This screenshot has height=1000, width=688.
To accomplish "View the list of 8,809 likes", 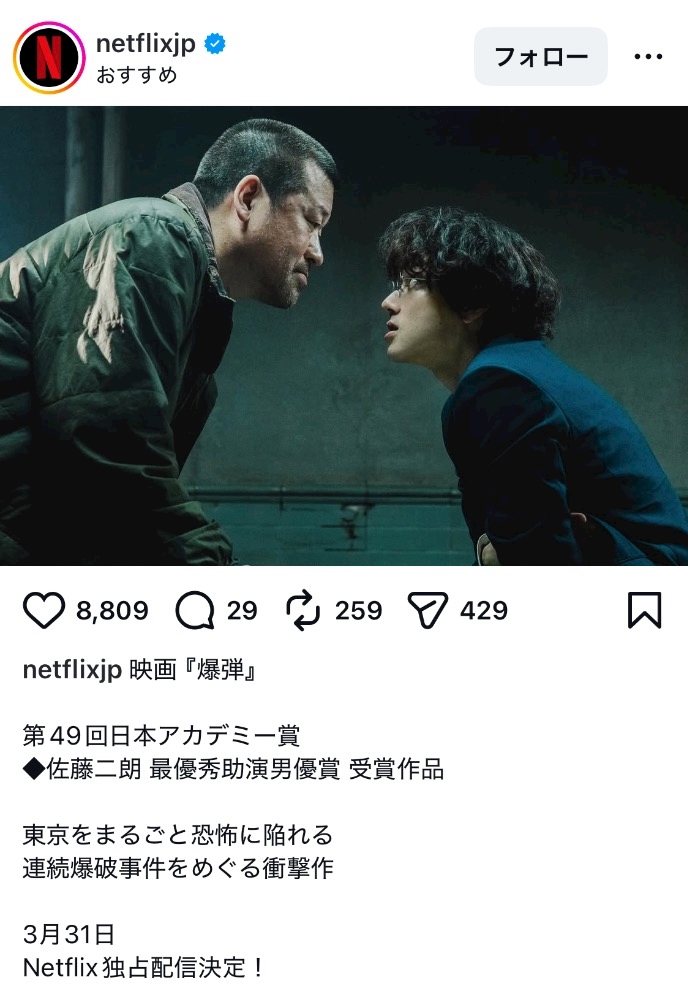I will tap(112, 610).
